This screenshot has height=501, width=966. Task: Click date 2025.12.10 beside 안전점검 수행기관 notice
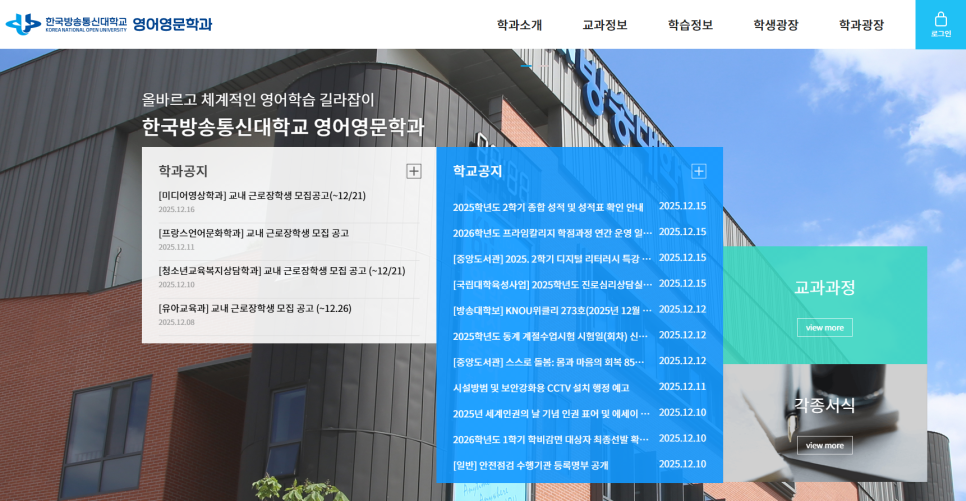click(683, 465)
